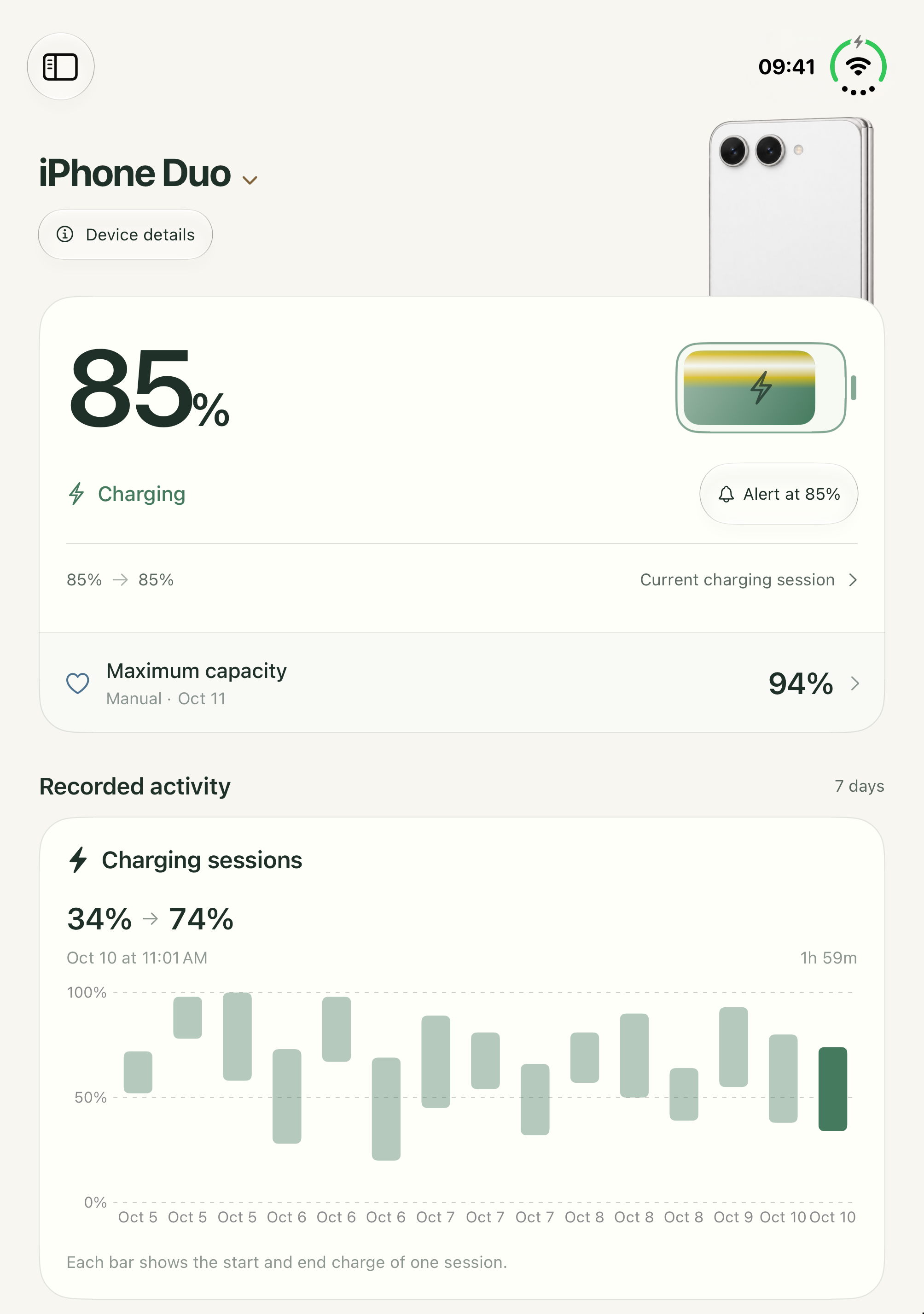Screen dimensions: 924x1314
Task: Change the 7 days activity range
Action: tap(860, 786)
